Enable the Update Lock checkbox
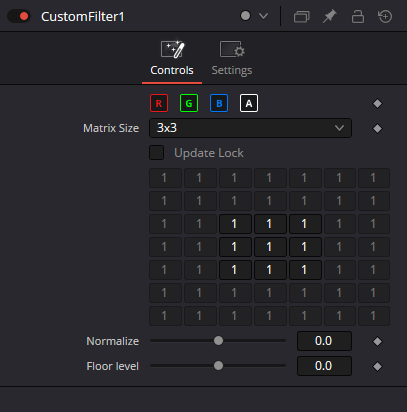This screenshot has height=412, width=407. point(156,153)
